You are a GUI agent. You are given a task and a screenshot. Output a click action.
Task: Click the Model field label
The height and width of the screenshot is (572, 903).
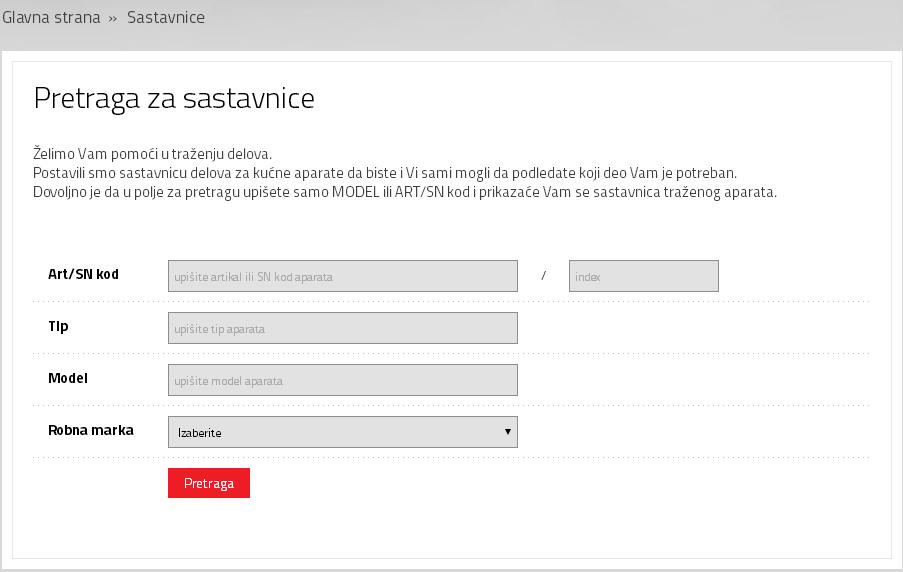tap(68, 378)
